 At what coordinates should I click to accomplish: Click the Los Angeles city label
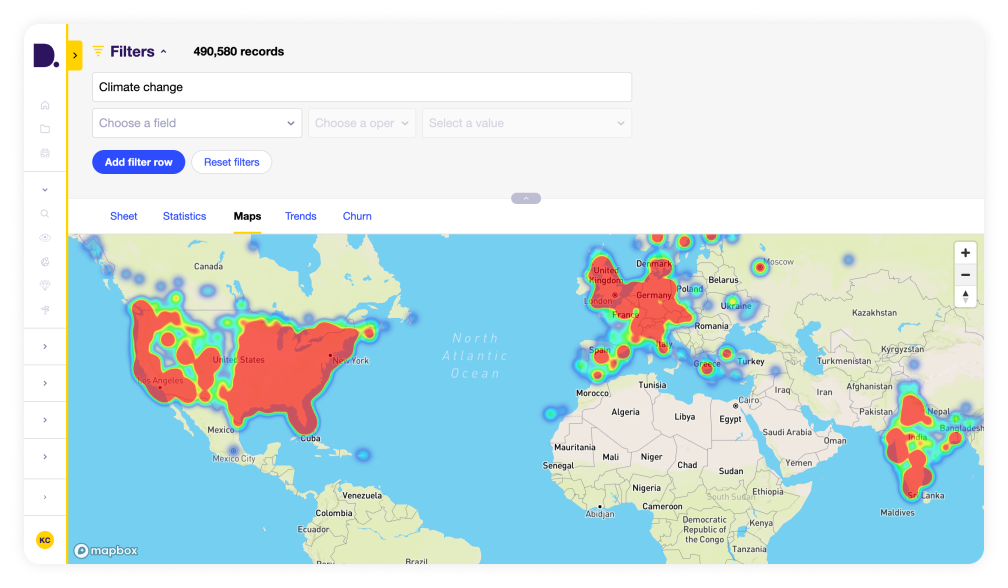click(x=161, y=380)
